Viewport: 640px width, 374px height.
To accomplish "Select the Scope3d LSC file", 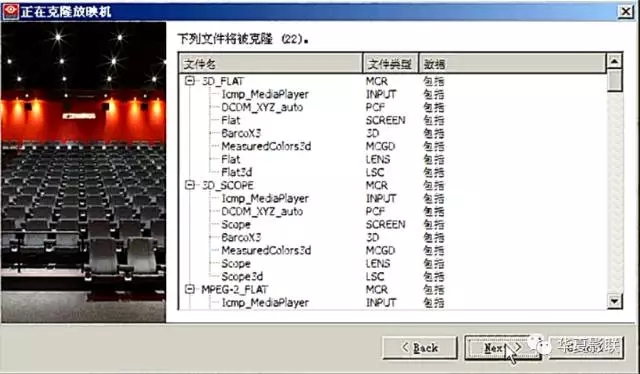I will [242, 276].
